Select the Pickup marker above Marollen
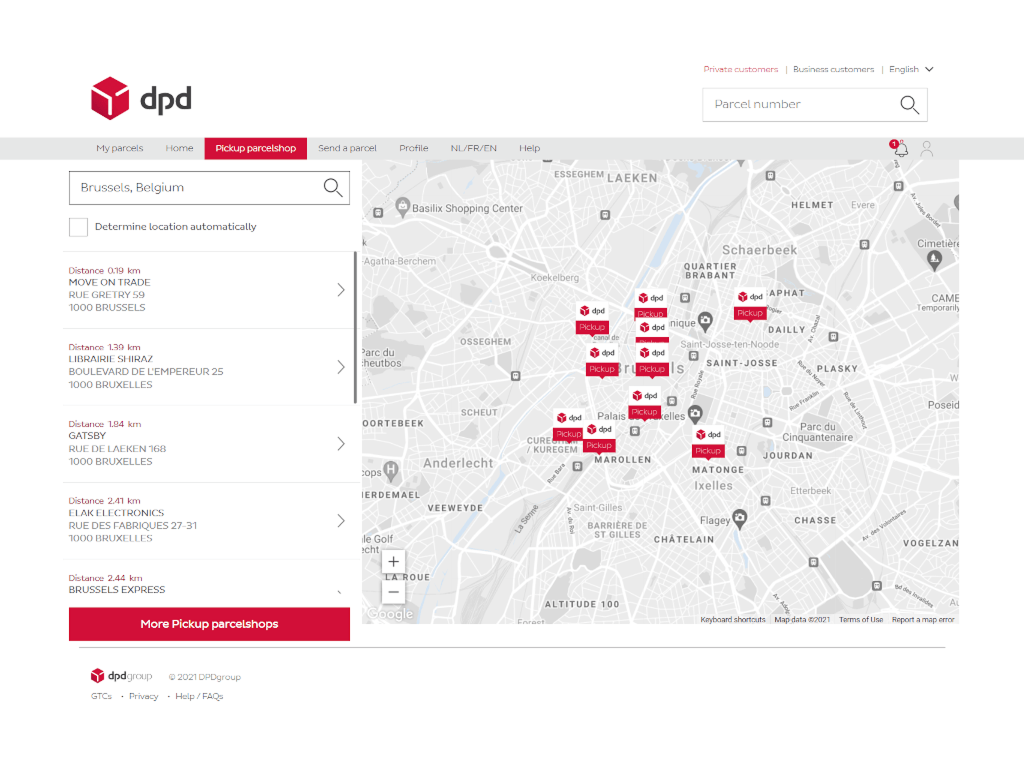Screen dimensions: 1024x764 pos(599,438)
